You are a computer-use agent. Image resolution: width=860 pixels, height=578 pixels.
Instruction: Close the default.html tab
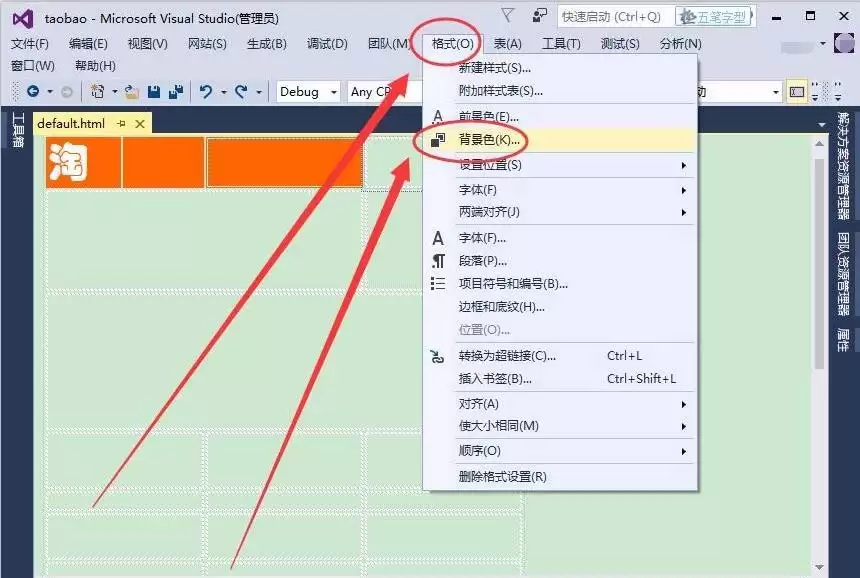(x=140, y=124)
